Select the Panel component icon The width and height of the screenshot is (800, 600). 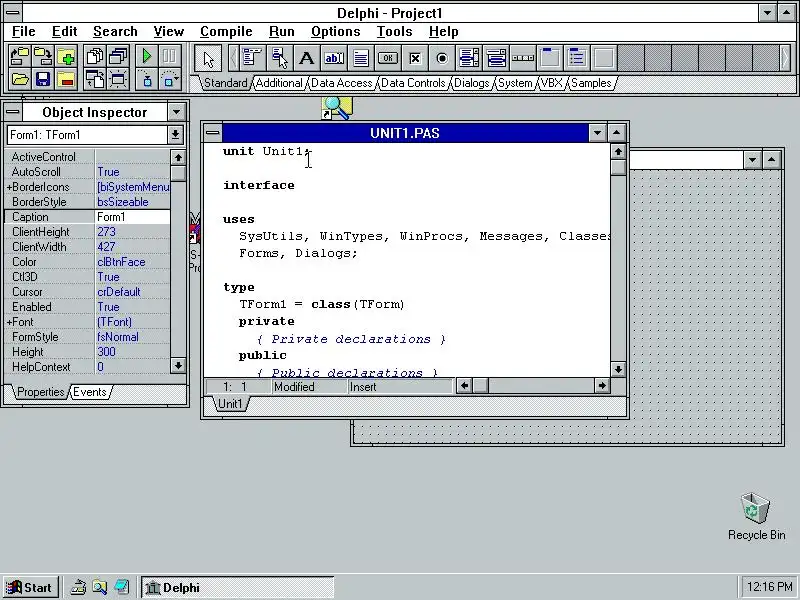(x=604, y=58)
